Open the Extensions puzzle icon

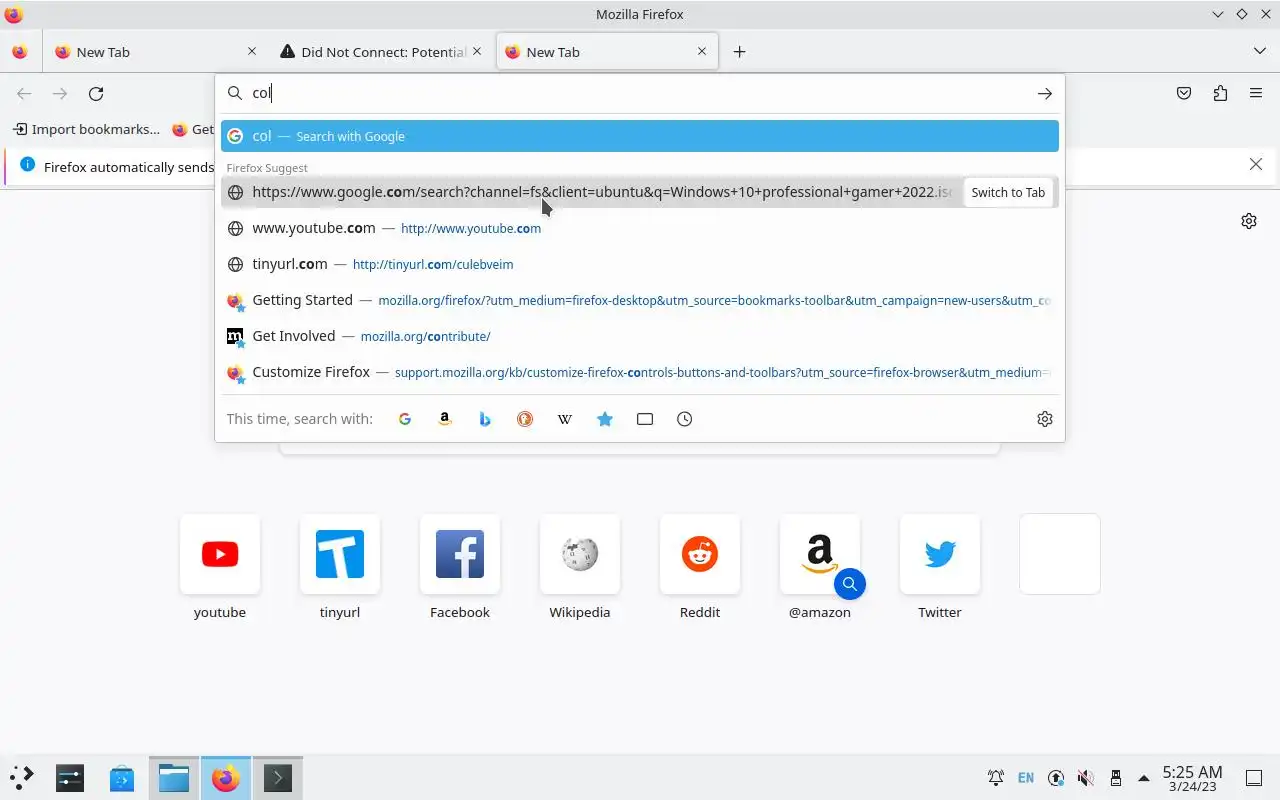[1220, 93]
